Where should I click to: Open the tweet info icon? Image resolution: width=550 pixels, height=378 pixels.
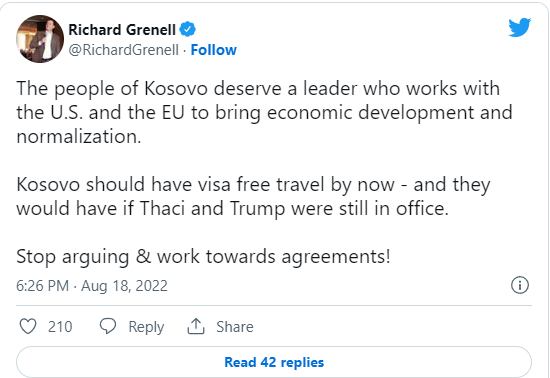pos(520,285)
